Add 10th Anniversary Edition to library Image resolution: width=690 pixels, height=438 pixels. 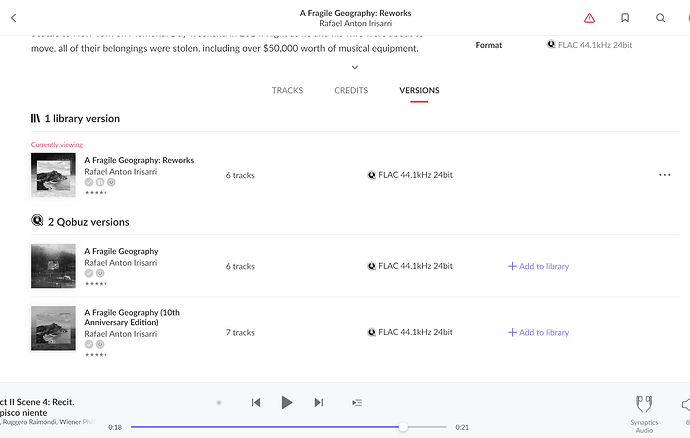(538, 332)
